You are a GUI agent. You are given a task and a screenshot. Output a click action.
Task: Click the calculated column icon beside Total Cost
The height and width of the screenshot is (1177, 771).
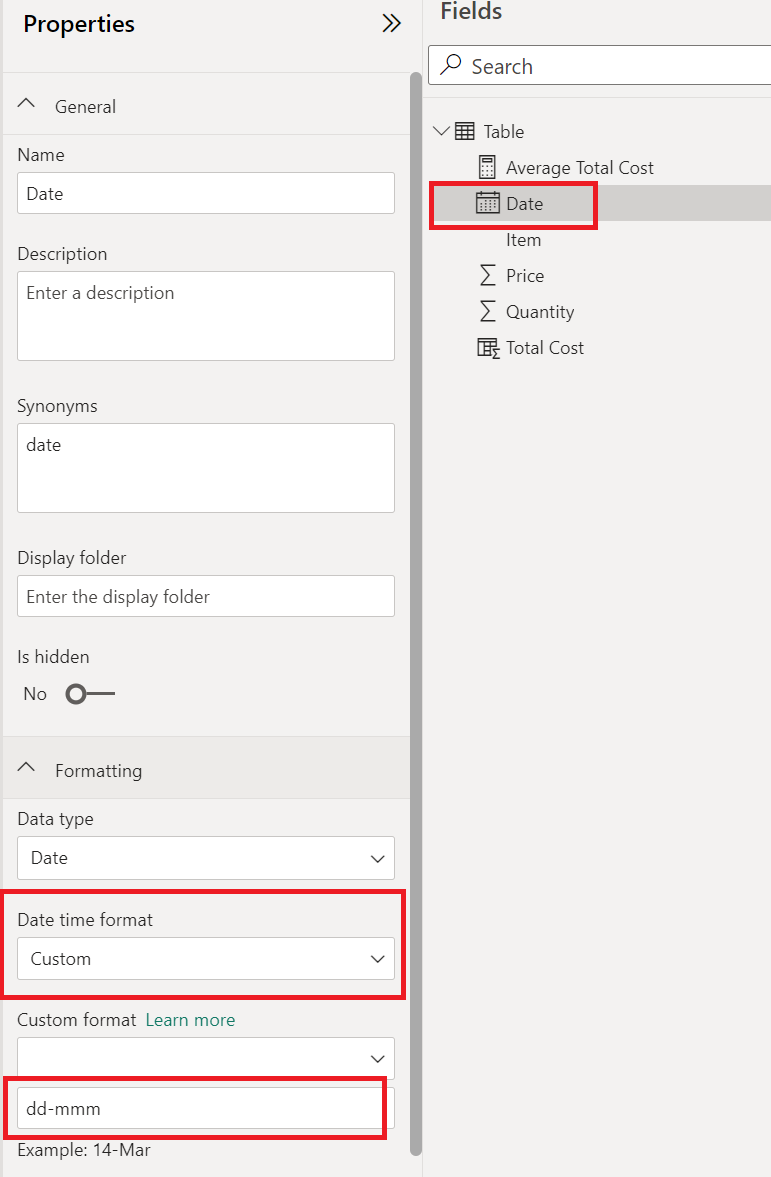[x=488, y=348]
